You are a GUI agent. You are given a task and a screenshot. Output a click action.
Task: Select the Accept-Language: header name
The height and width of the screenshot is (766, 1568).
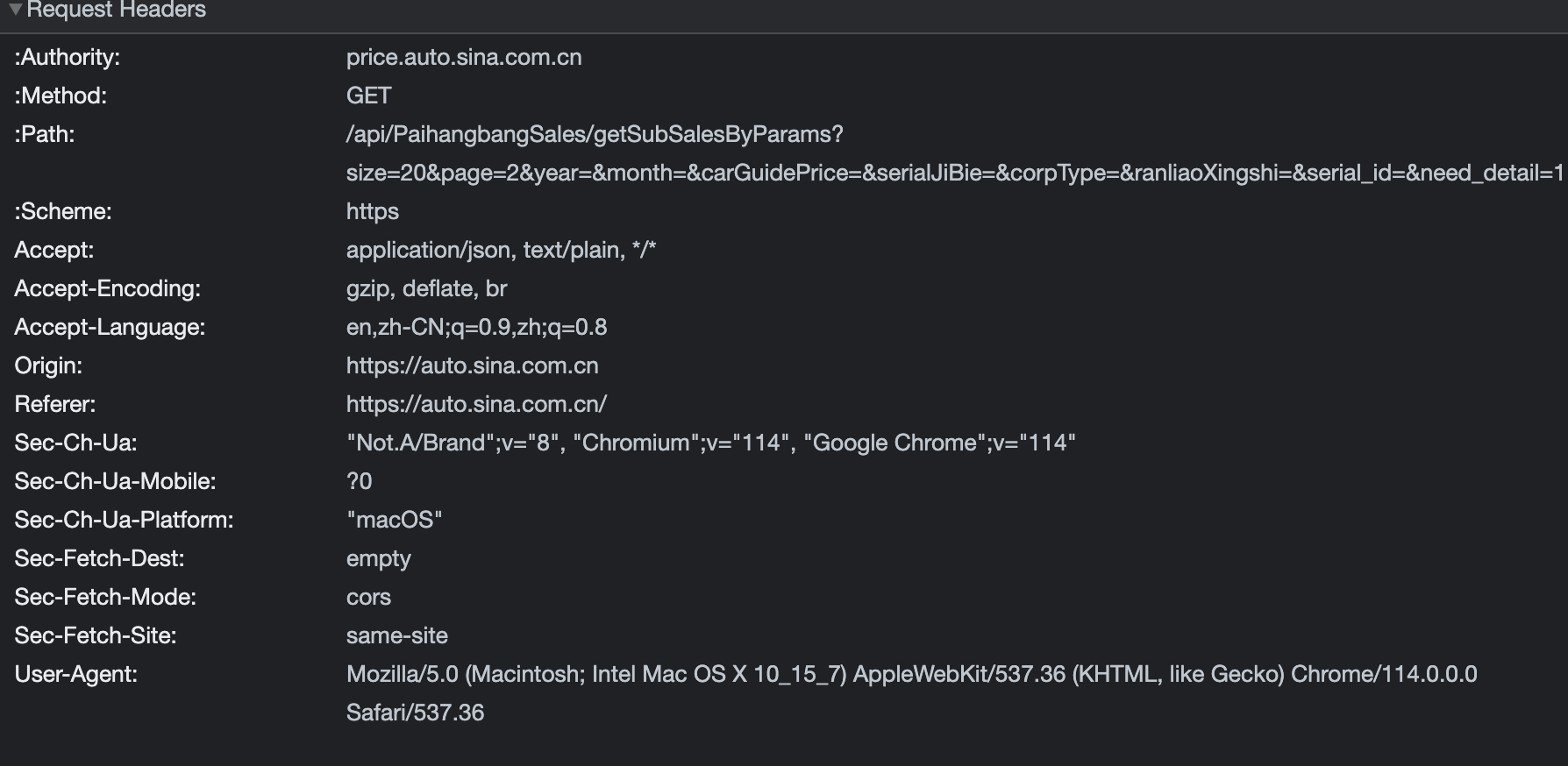110,327
